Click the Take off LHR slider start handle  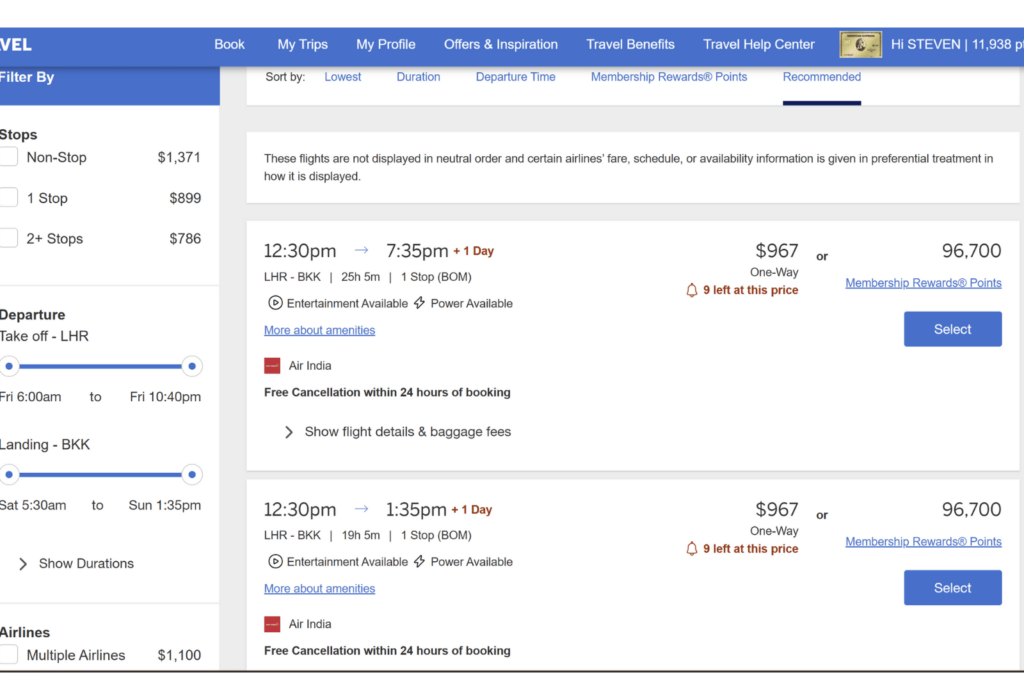click(9, 366)
